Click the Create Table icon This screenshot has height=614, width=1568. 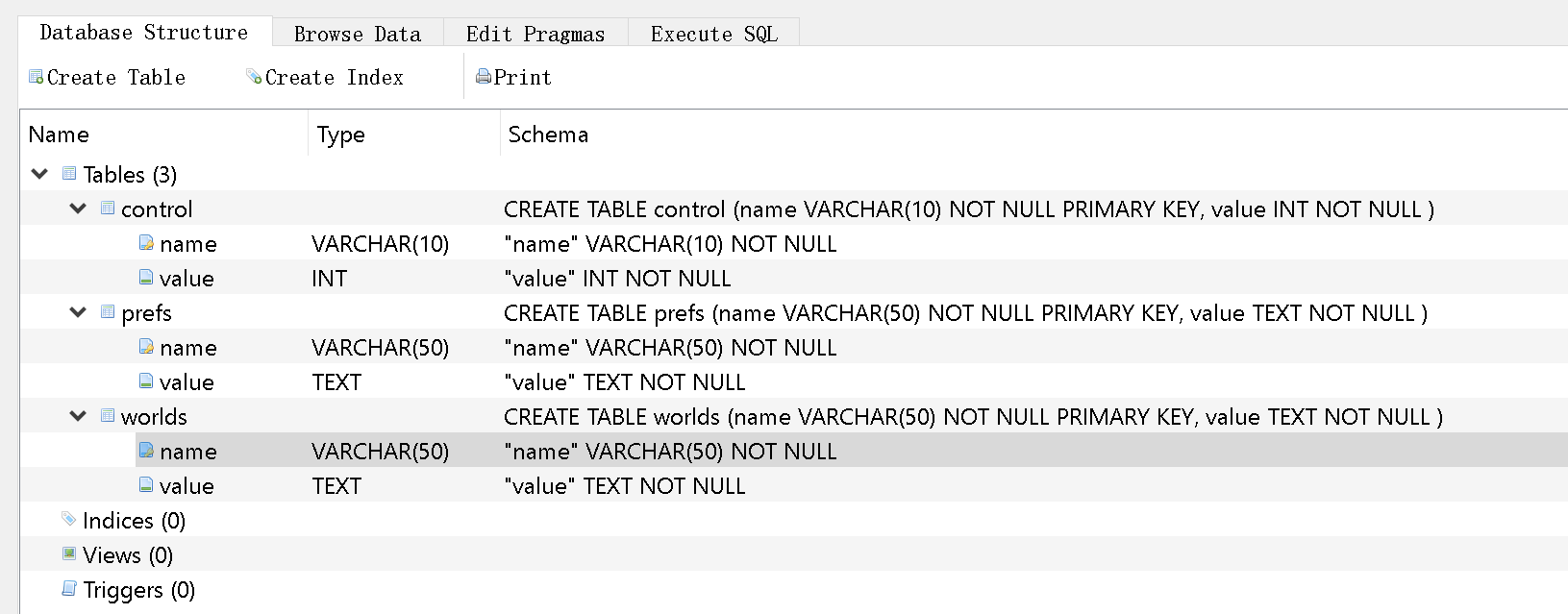[x=37, y=77]
